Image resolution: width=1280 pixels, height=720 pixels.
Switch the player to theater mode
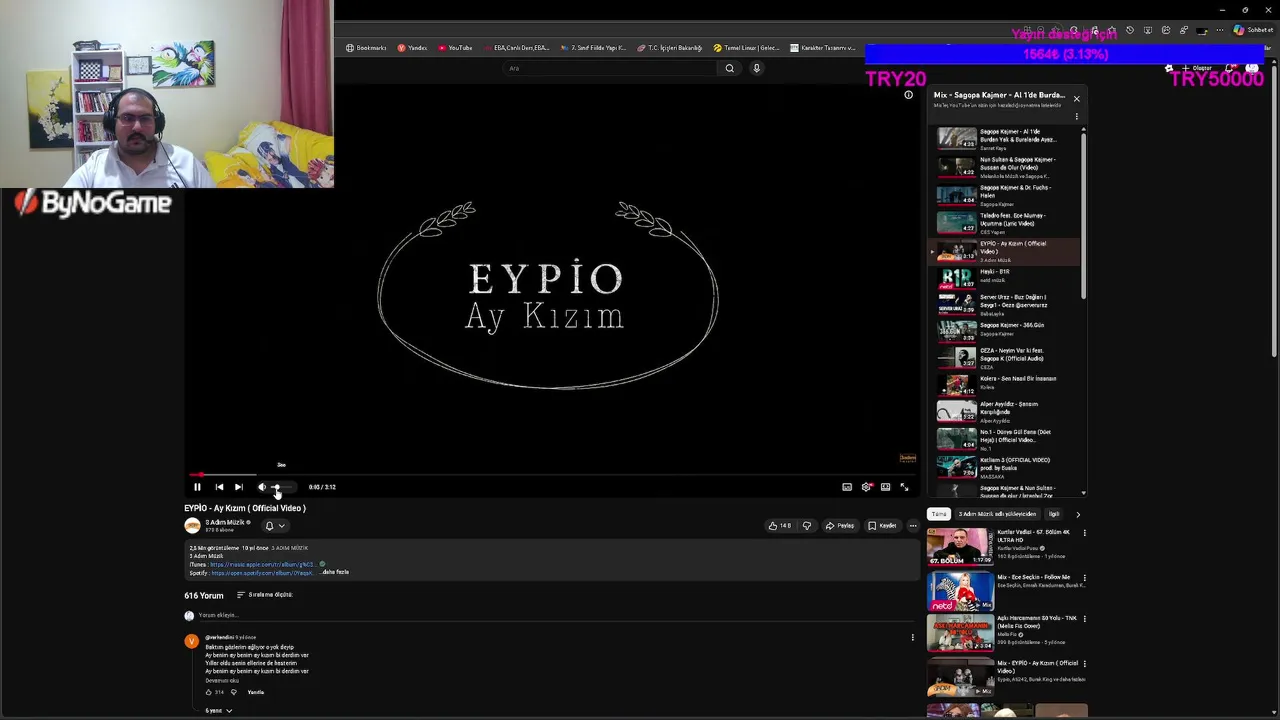coord(885,487)
